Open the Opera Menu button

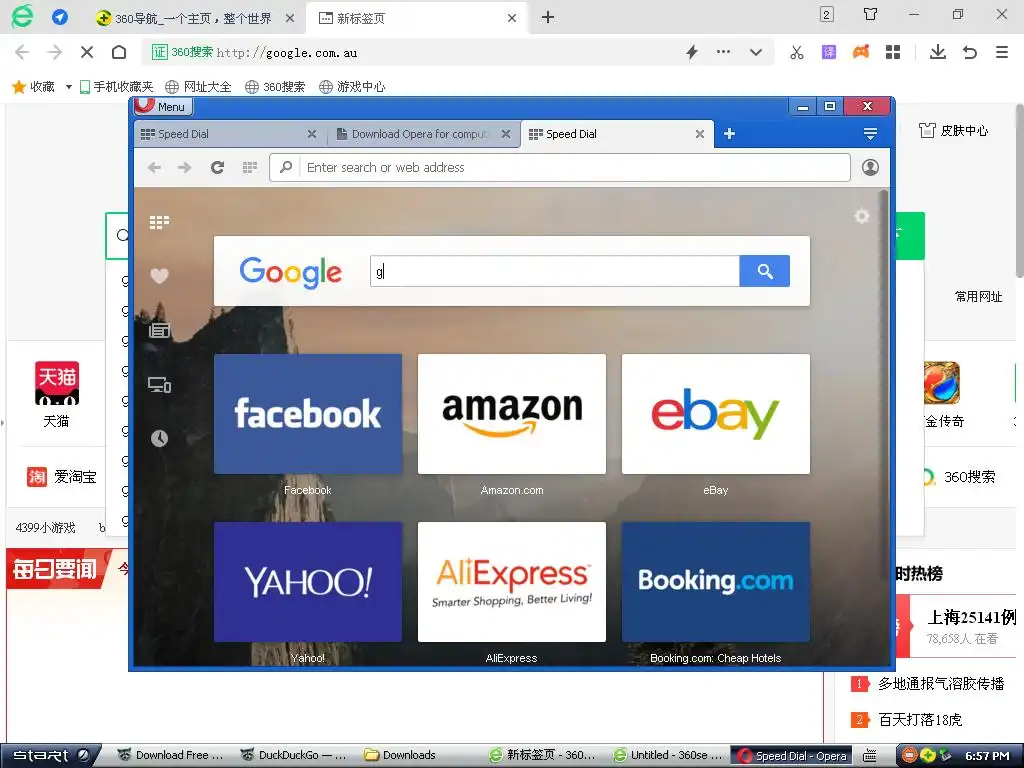click(161, 106)
